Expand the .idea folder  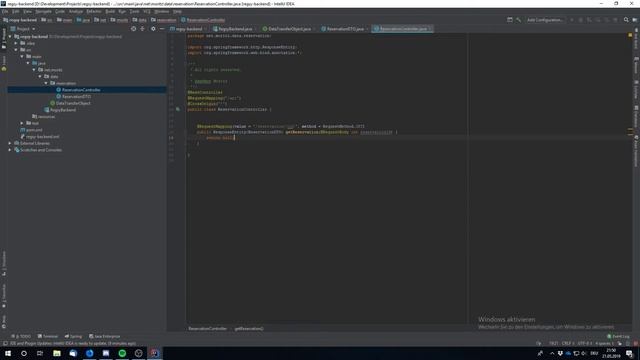[x=16, y=43]
